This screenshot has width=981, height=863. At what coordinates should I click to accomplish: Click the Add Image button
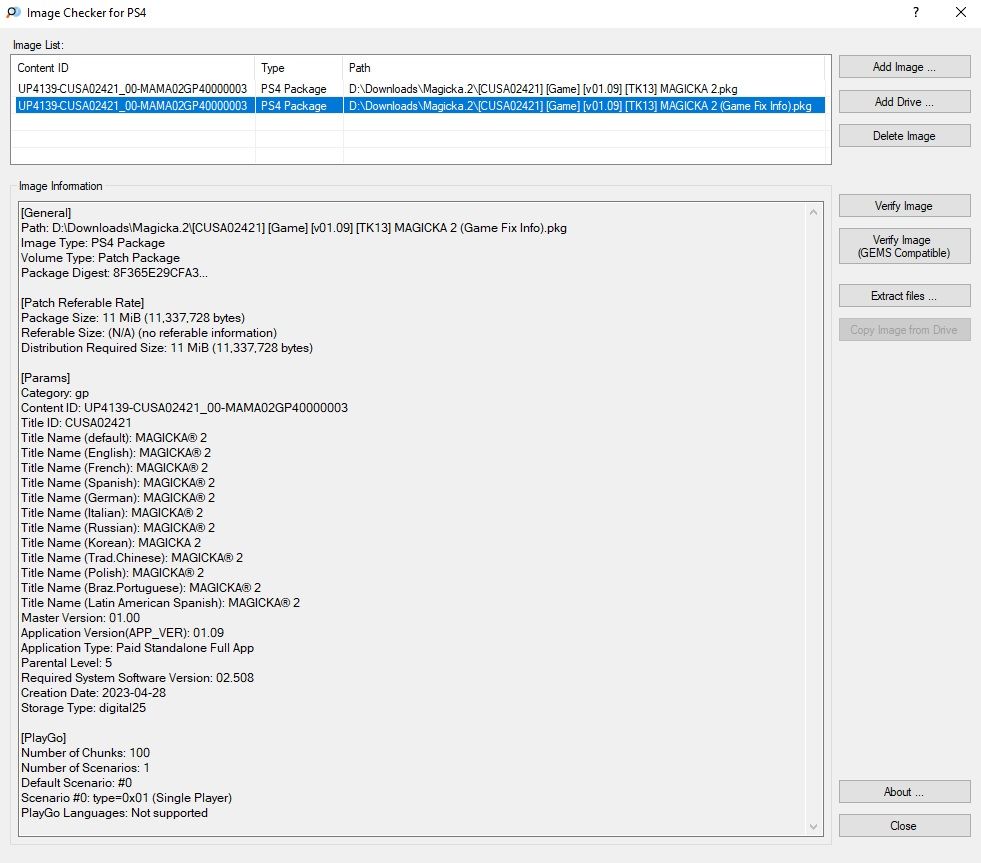click(x=904, y=67)
